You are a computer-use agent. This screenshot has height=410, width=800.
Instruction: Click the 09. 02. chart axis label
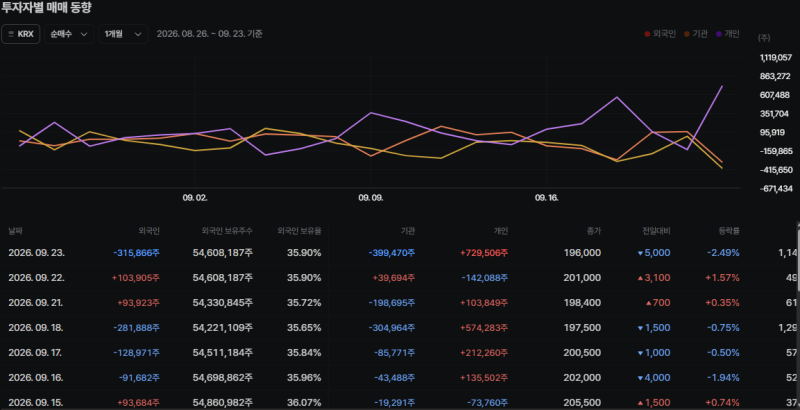(195, 198)
